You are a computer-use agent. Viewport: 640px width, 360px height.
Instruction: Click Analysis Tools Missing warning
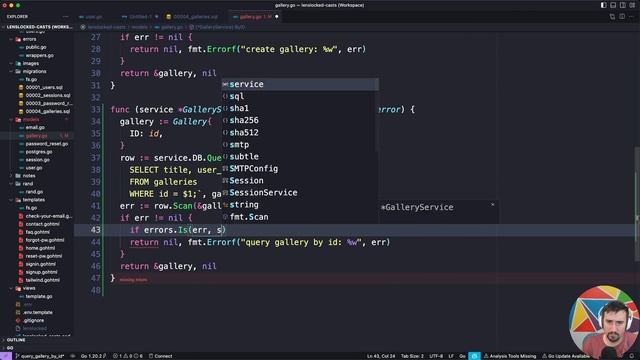tap(510, 356)
